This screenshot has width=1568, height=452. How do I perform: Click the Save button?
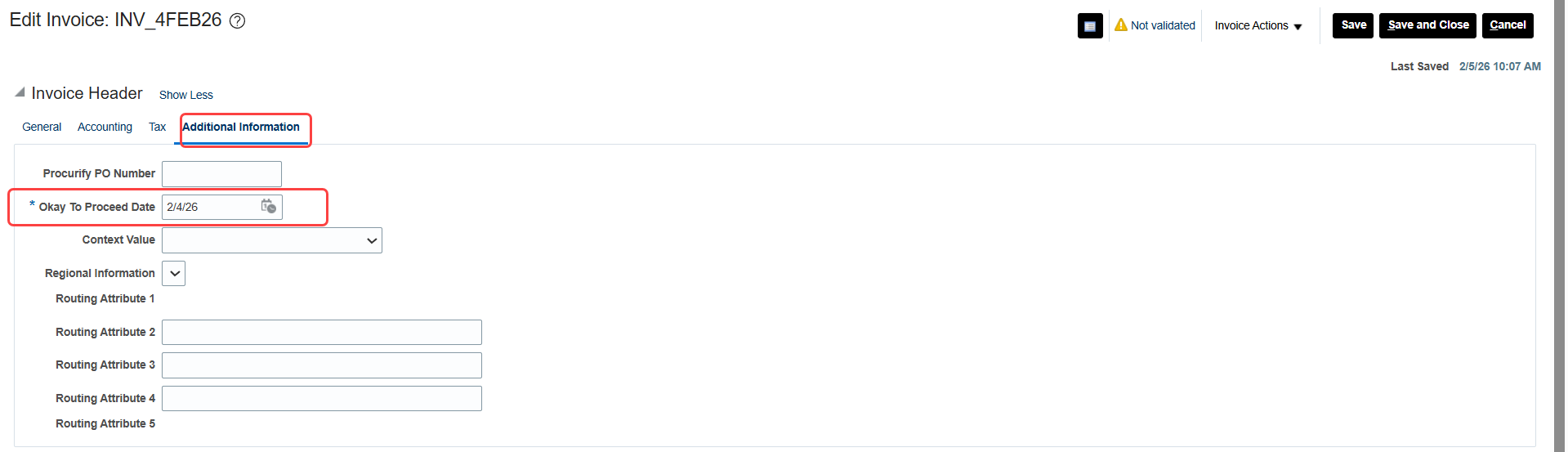pyautogui.click(x=1353, y=25)
